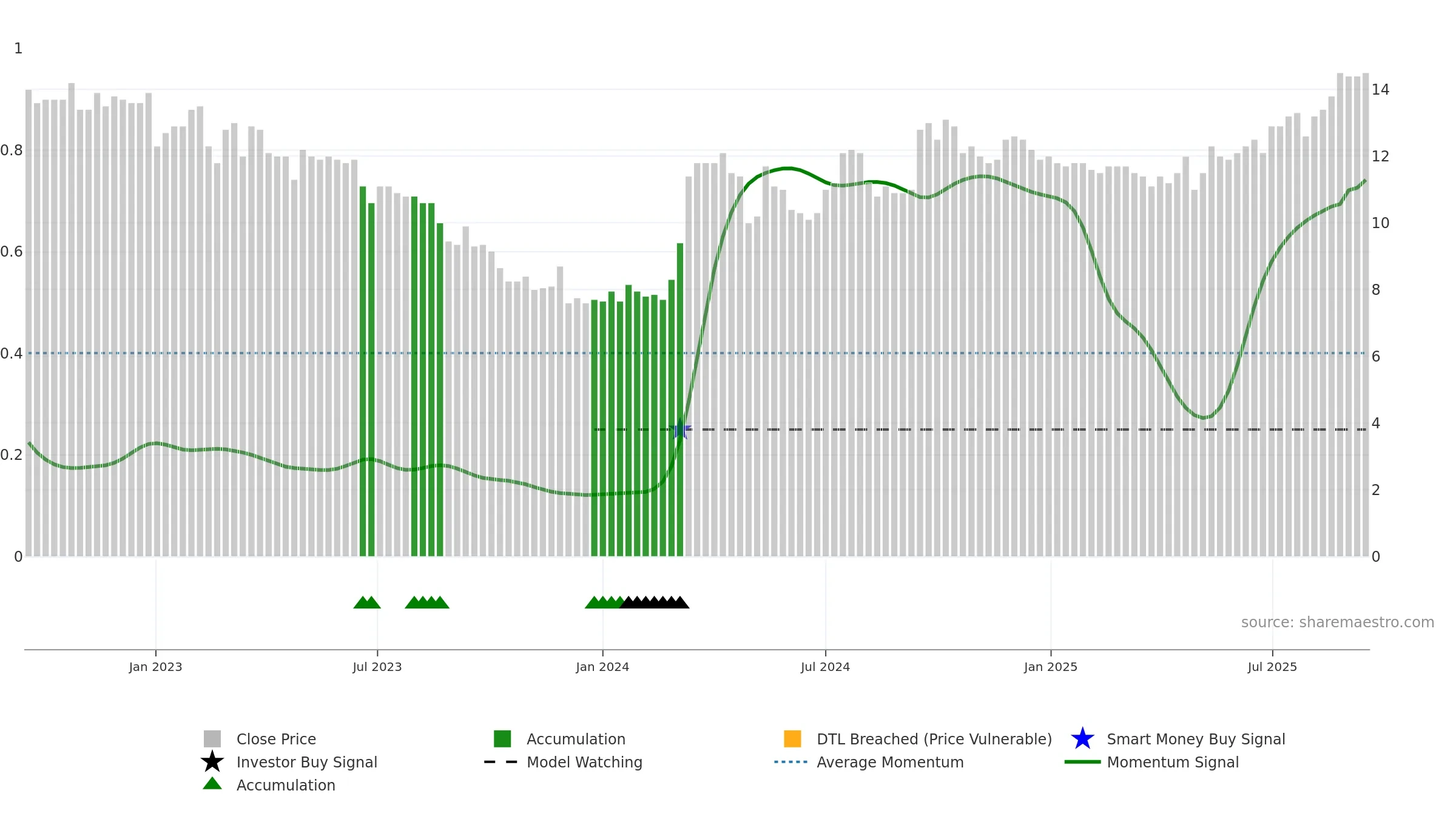Click the Jan 2024 x-axis label

(602, 667)
